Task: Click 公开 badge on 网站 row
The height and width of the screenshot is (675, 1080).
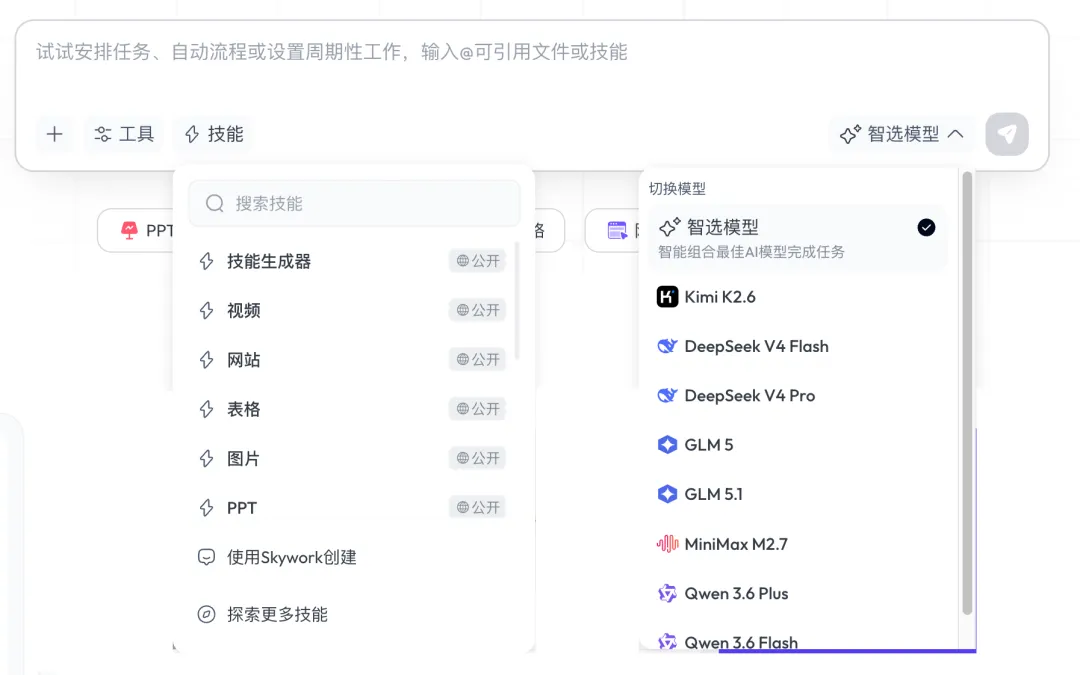Action: coord(478,360)
